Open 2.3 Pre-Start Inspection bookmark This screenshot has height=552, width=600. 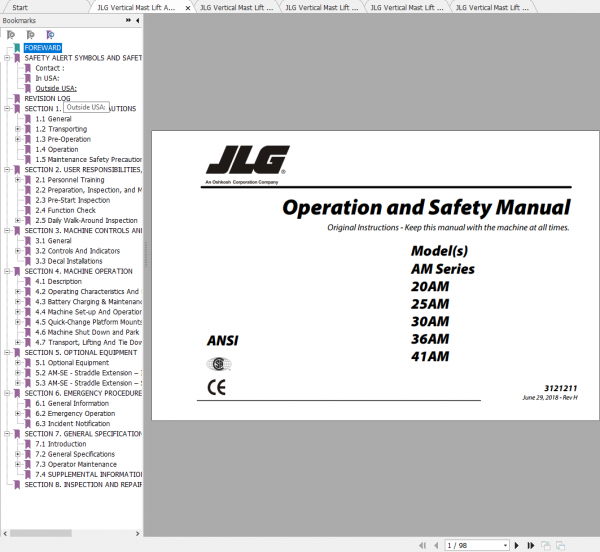coord(73,200)
